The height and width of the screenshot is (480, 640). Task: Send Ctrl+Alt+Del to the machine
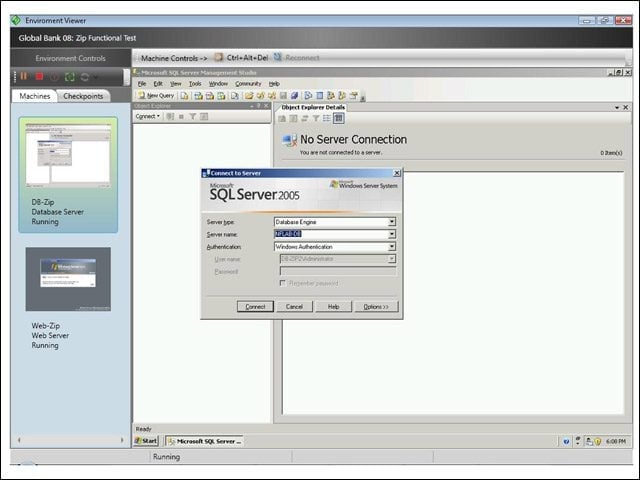pyautogui.click(x=242, y=58)
